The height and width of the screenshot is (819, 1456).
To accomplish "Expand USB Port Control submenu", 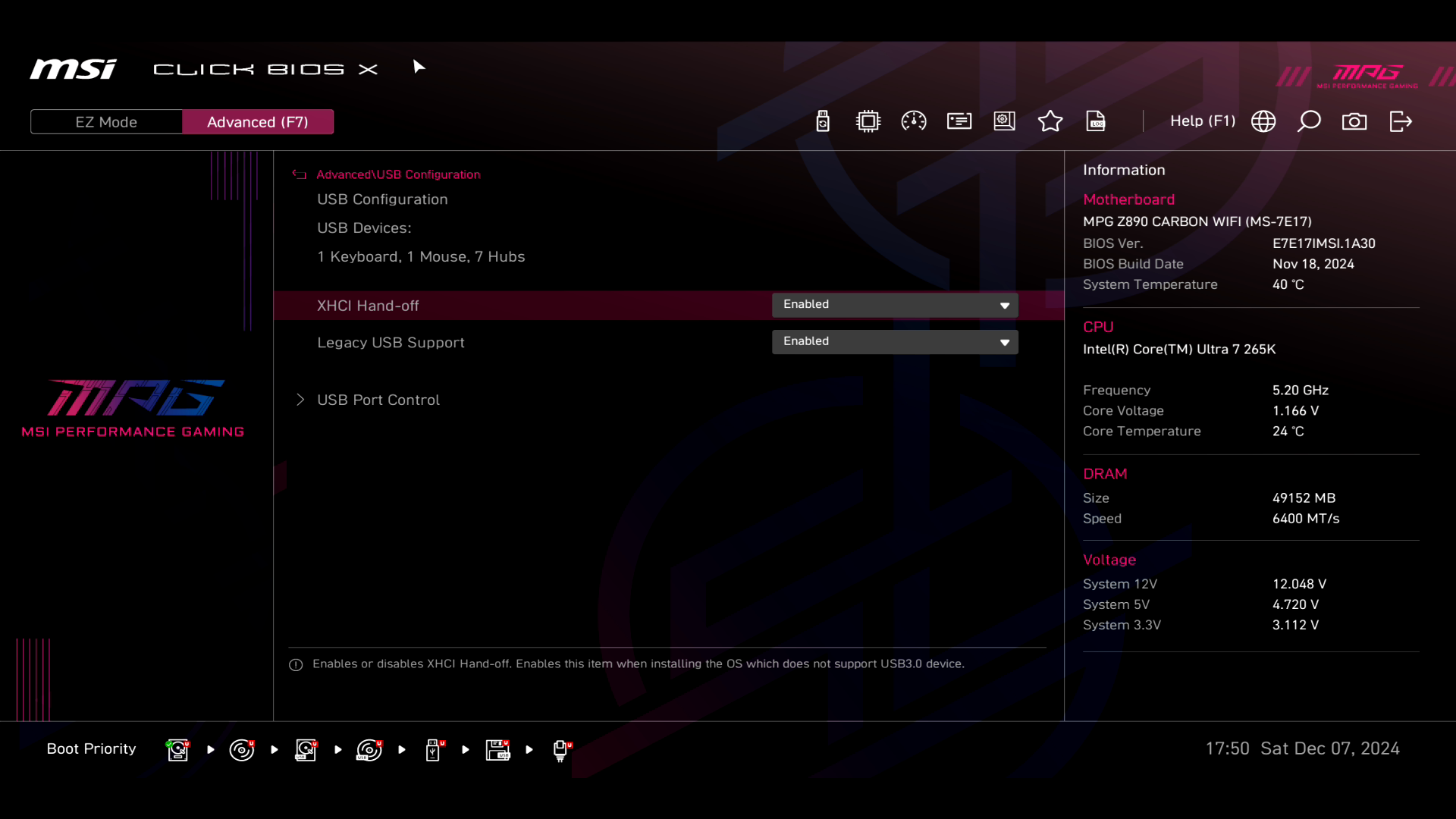I will pyautogui.click(x=378, y=400).
